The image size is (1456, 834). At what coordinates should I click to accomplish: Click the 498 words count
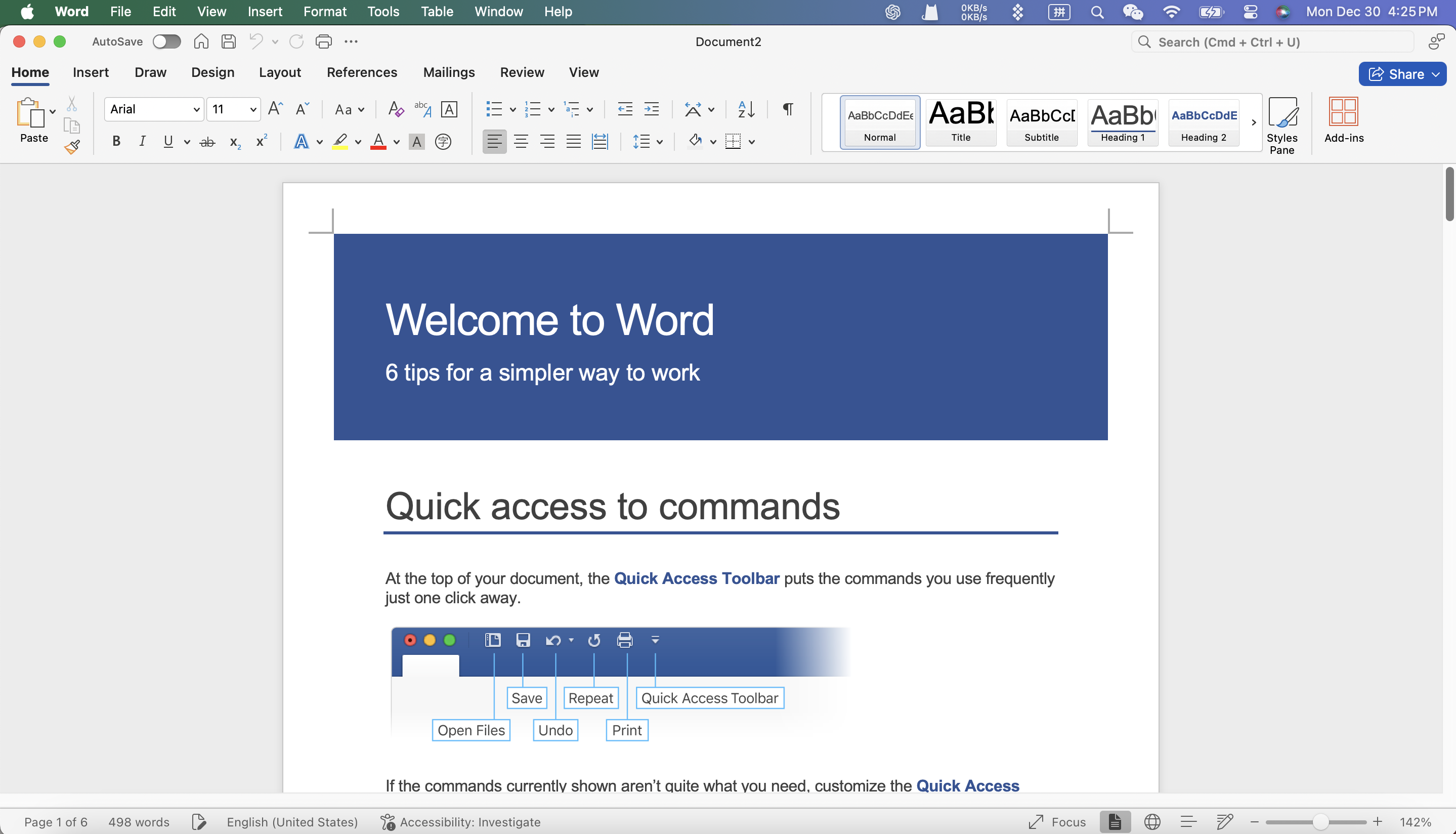139,822
